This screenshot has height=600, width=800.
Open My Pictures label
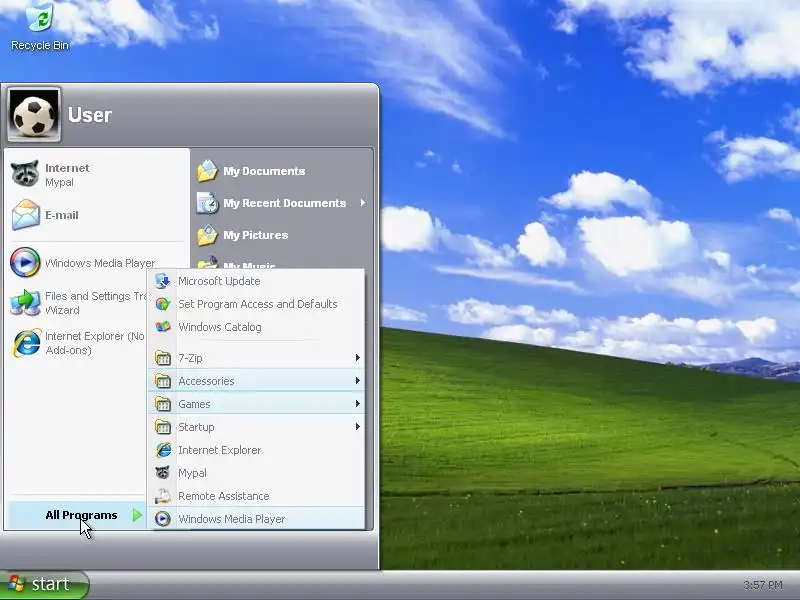256,235
